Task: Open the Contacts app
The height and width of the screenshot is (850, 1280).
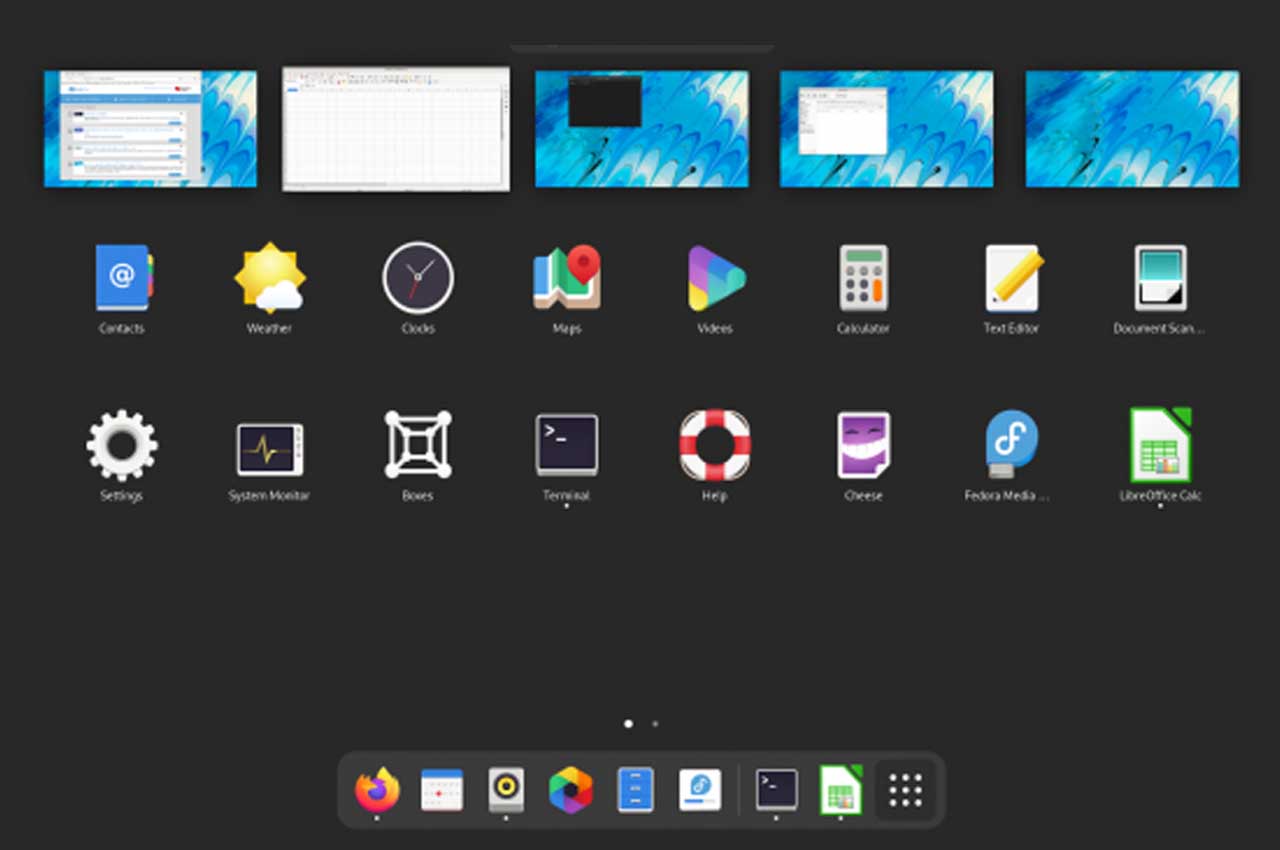Action: (x=122, y=278)
